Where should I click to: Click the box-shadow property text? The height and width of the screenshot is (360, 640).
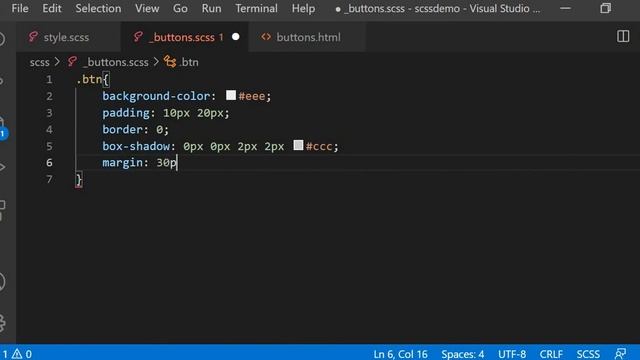click(x=136, y=146)
